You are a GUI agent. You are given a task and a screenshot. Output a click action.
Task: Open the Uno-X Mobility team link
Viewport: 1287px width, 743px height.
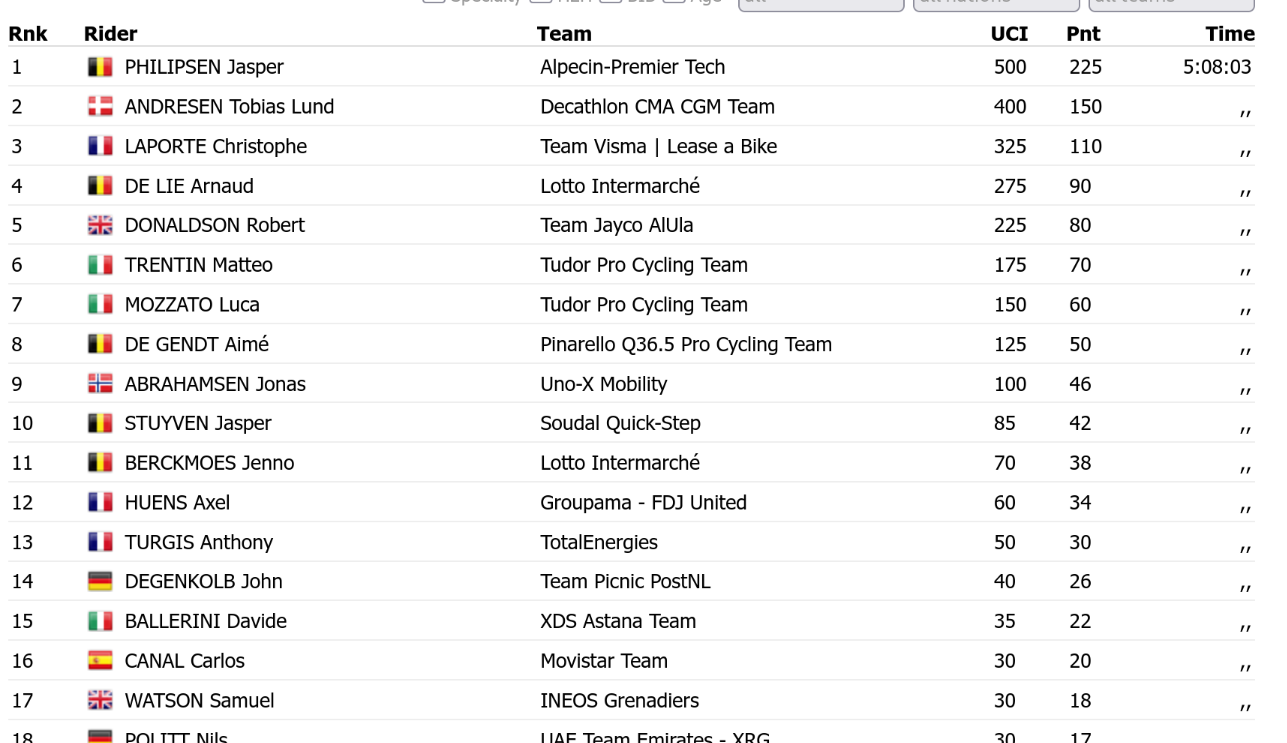pyautogui.click(x=604, y=384)
